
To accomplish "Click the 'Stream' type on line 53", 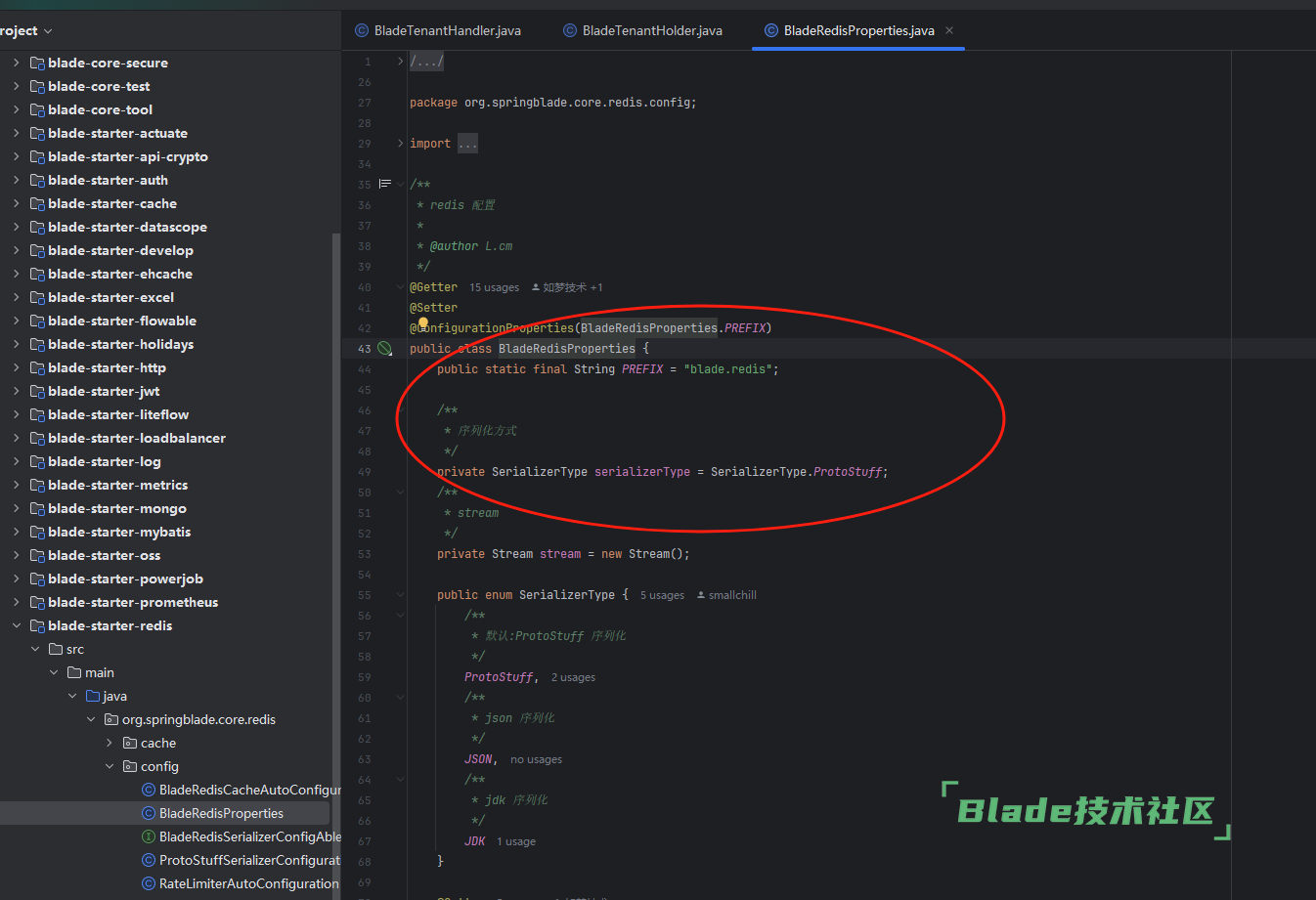I will (512, 554).
